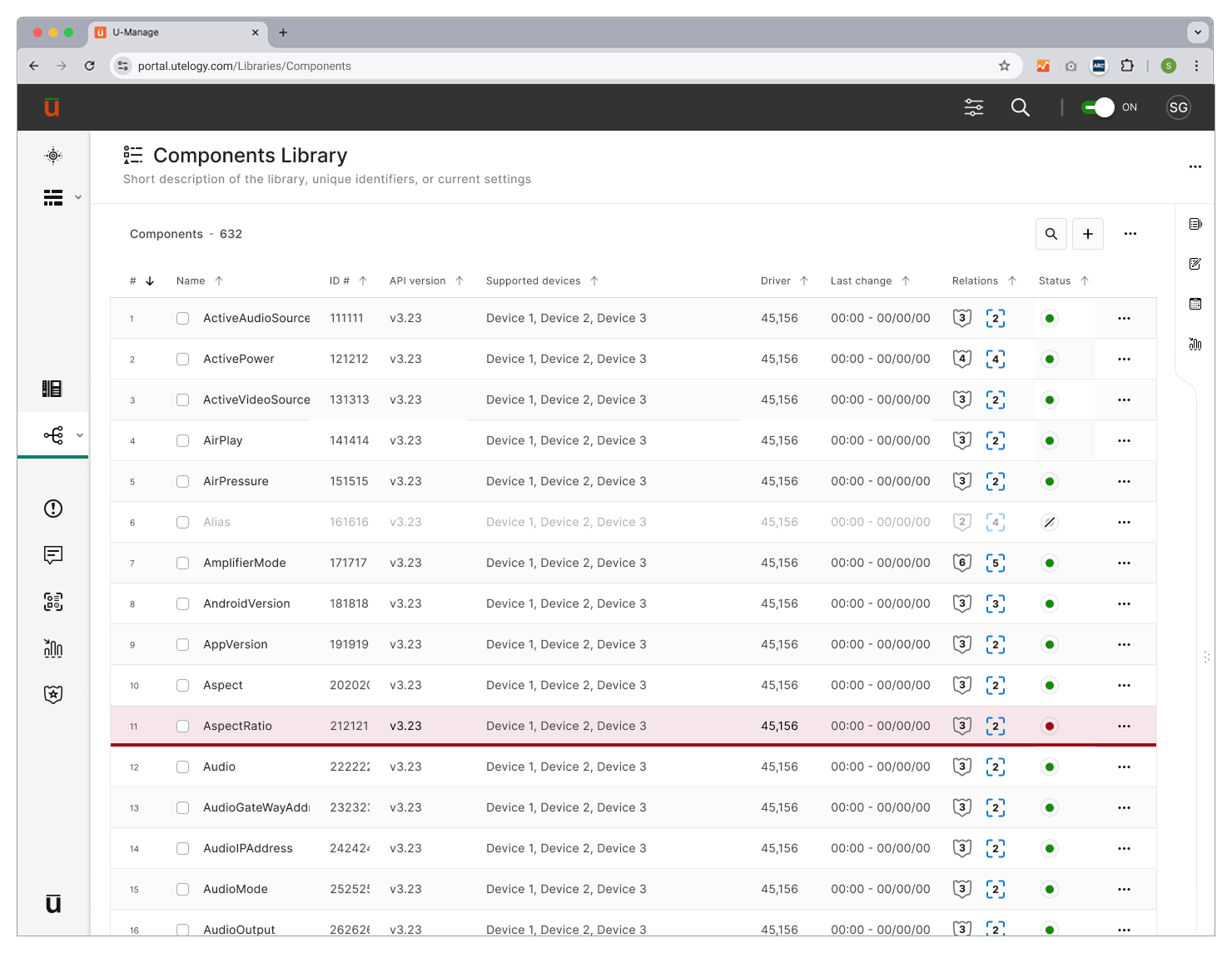Click shield relations badge for AmplifierMode
Screen dimensions: 1232x953
962,563
